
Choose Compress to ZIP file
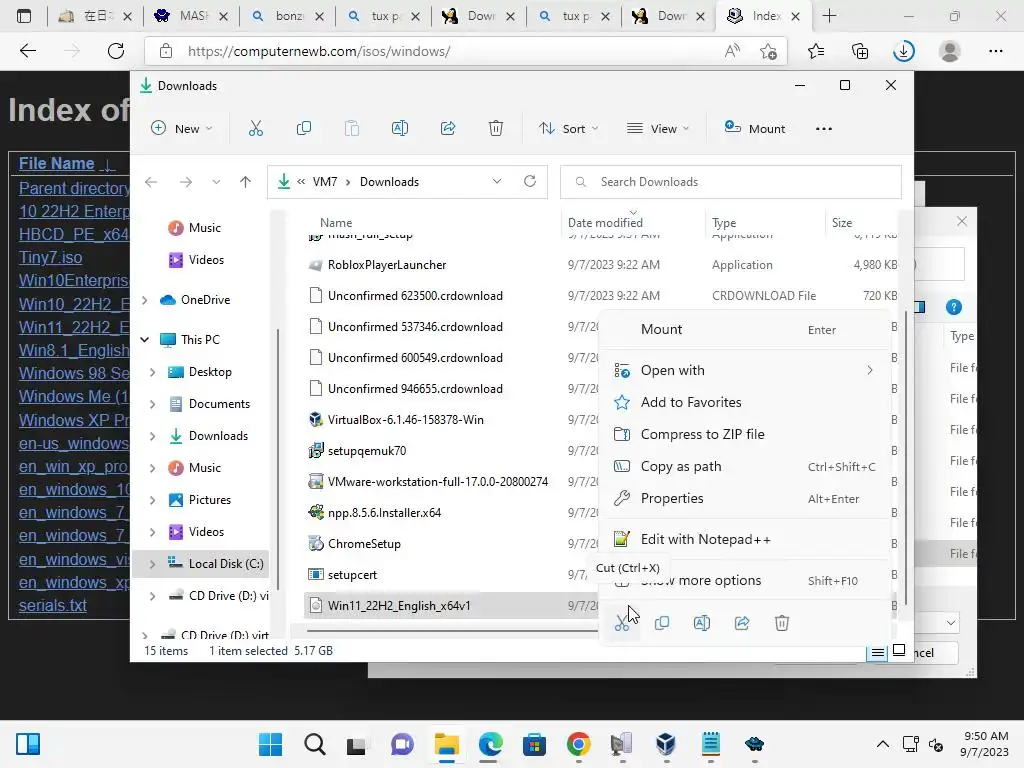coord(745,434)
